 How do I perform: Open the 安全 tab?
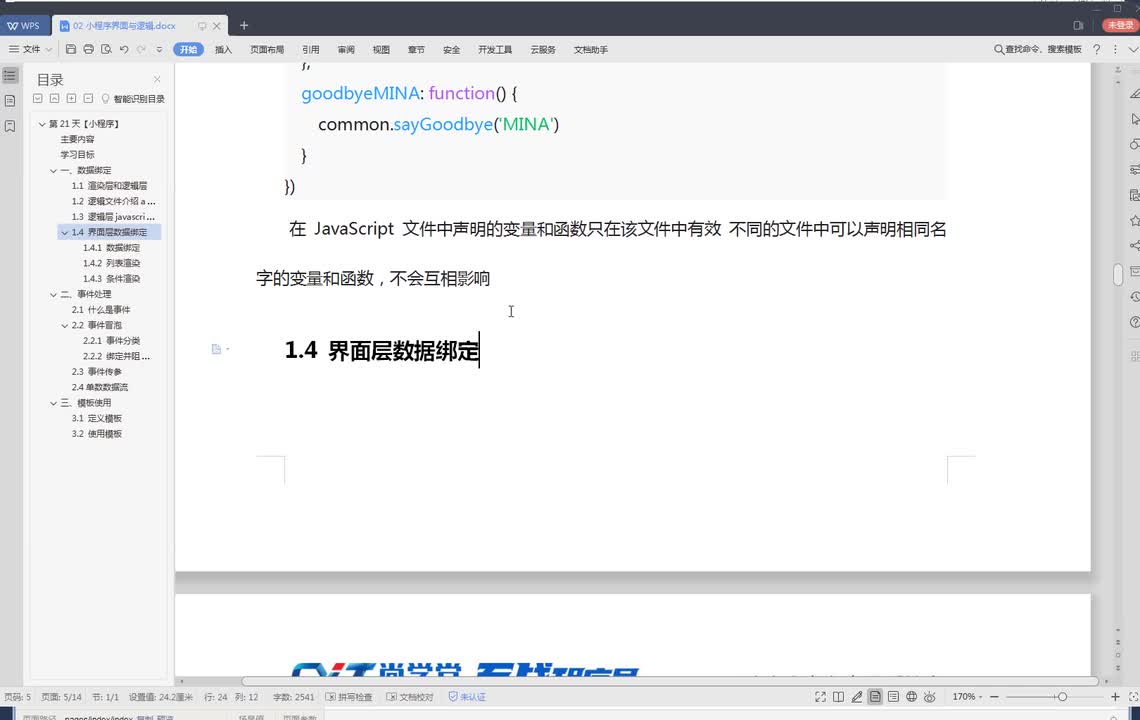click(451, 49)
